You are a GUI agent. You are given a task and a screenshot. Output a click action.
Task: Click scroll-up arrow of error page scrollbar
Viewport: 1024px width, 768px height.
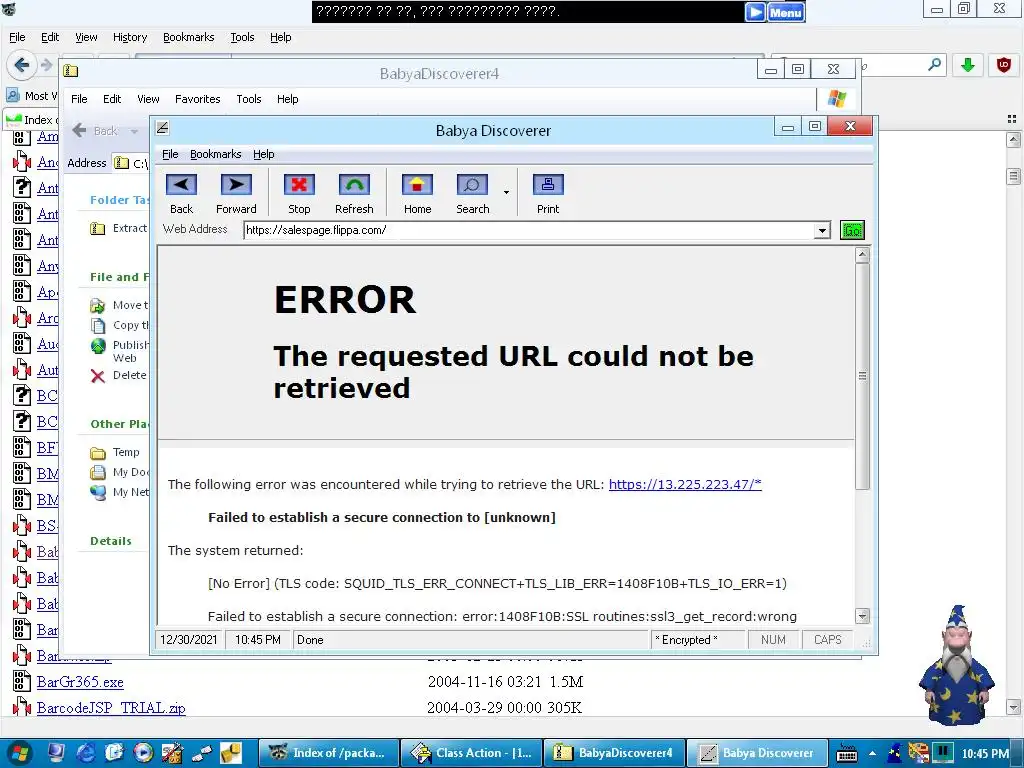coord(862,255)
